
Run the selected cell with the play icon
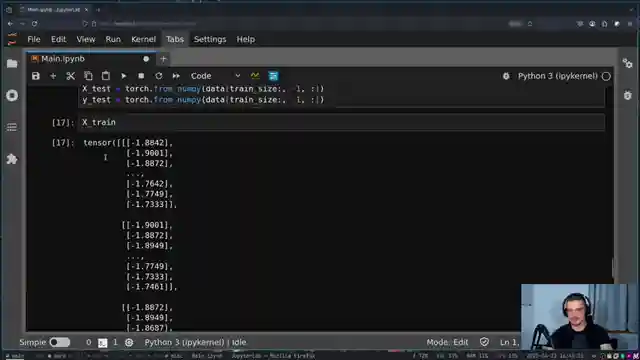pyautogui.click(x=124, y=76)
